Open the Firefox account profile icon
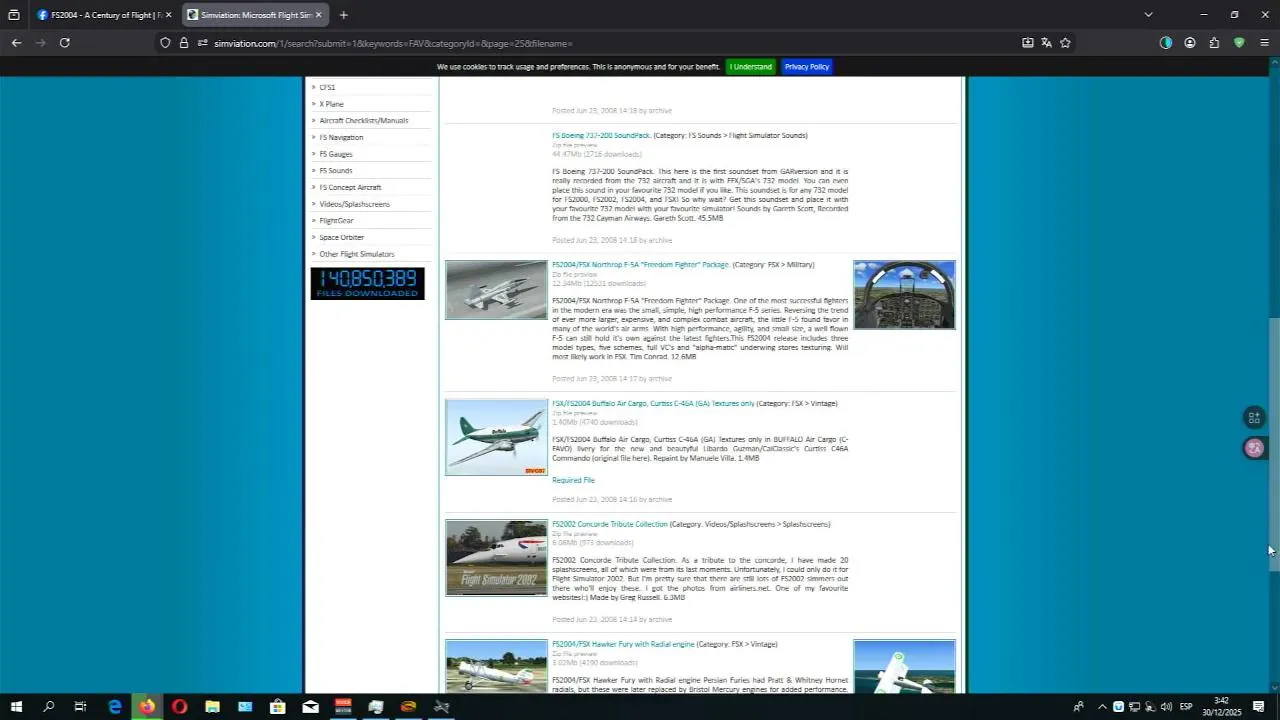The height and width of the screenshot is (720, 1280). [x=1190, y=43]
